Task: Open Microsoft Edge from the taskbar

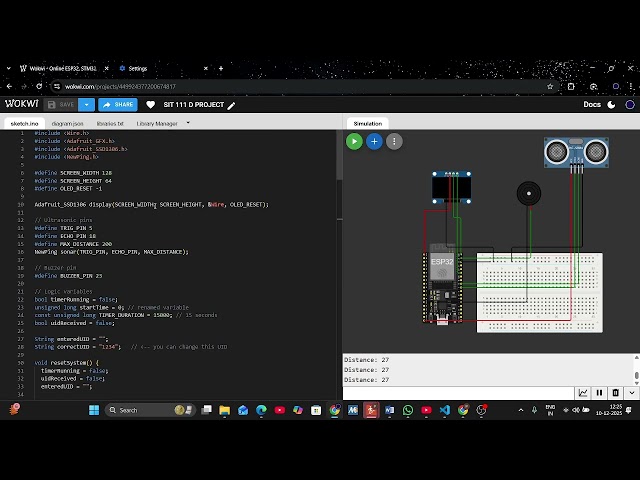Action: pos(261,410)
